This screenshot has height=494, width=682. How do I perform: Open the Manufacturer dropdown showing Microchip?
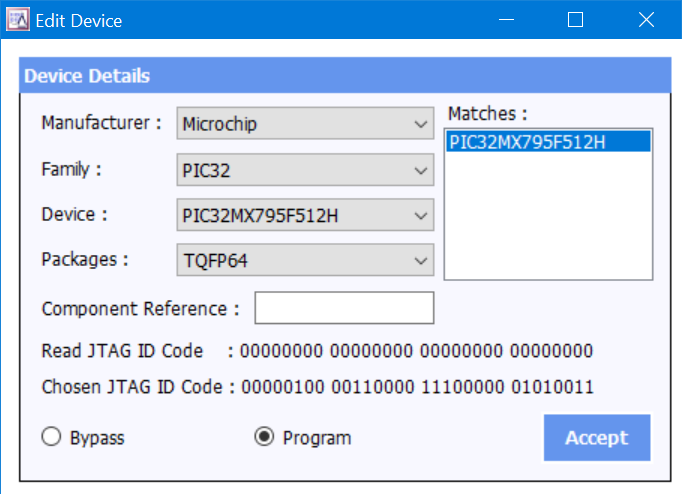pyautogui.click(x=305, y=125)
